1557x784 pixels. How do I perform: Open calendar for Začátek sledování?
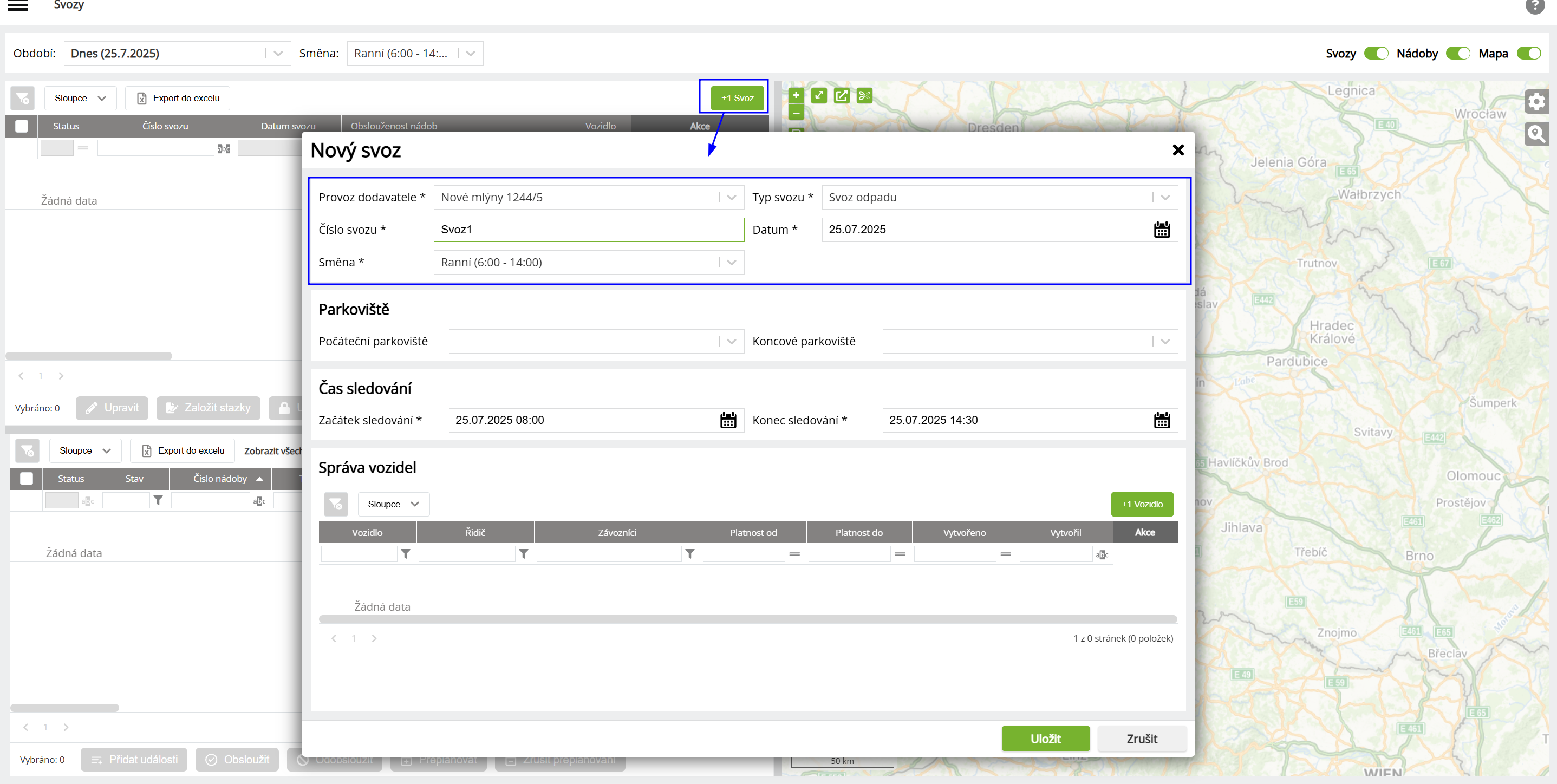pyautogui.click(x=728, y=420)
